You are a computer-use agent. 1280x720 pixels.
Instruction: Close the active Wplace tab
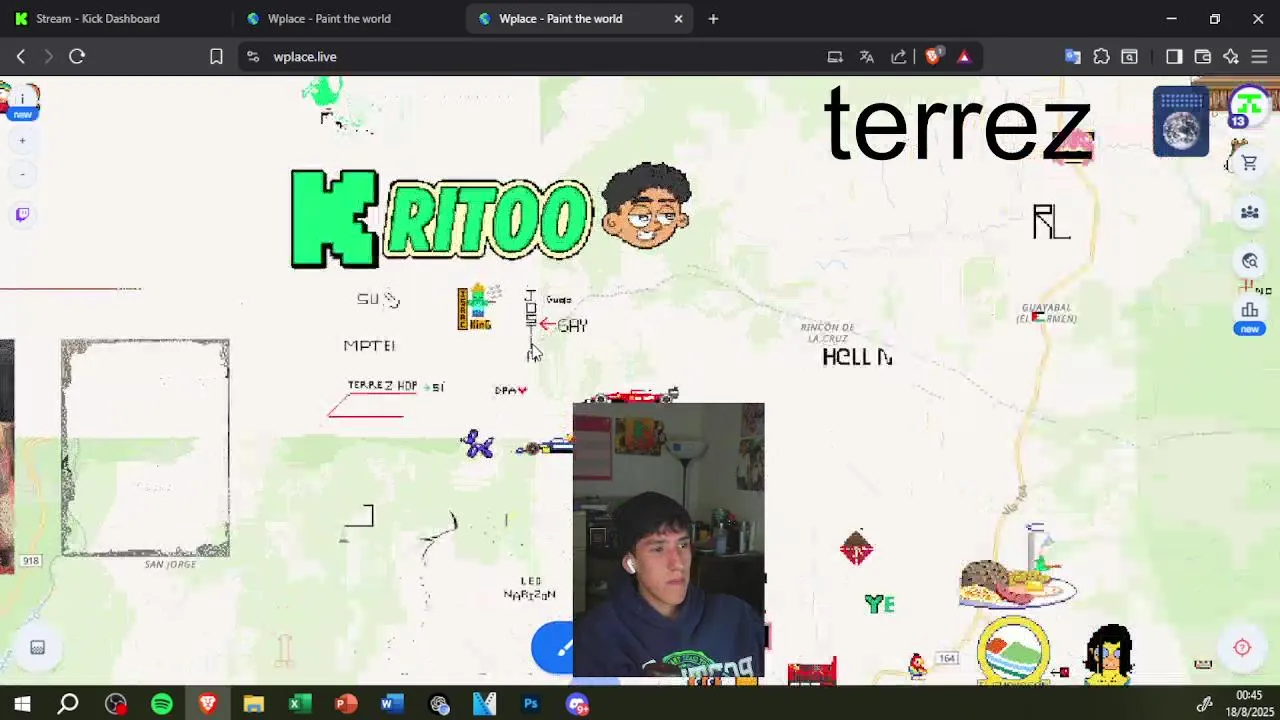[678, 18]
